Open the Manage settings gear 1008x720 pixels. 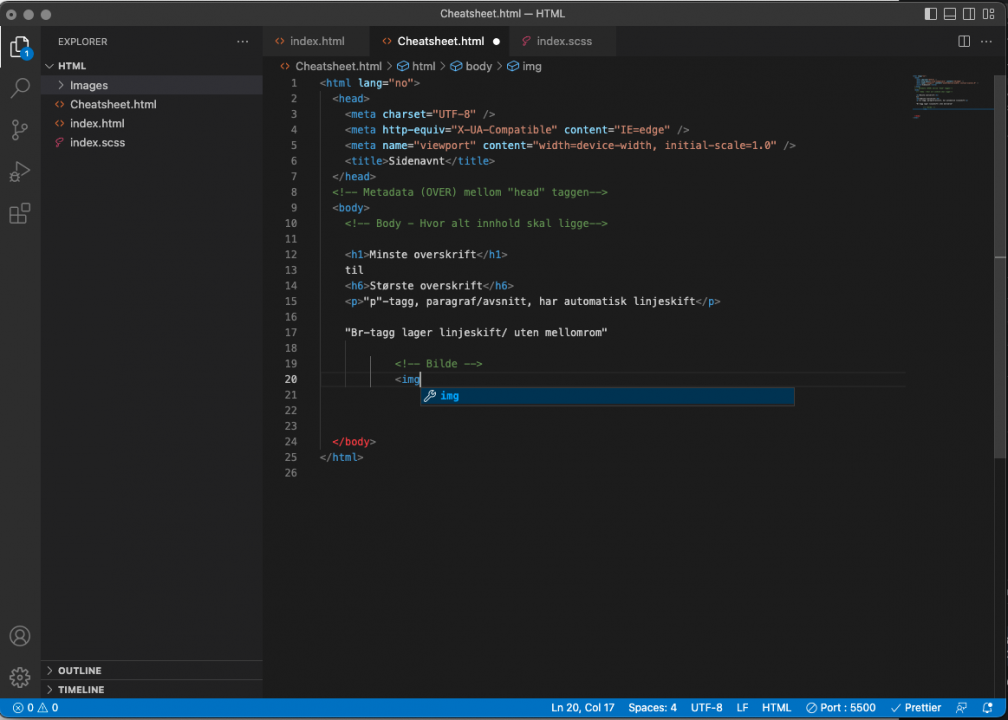(20, 677)
